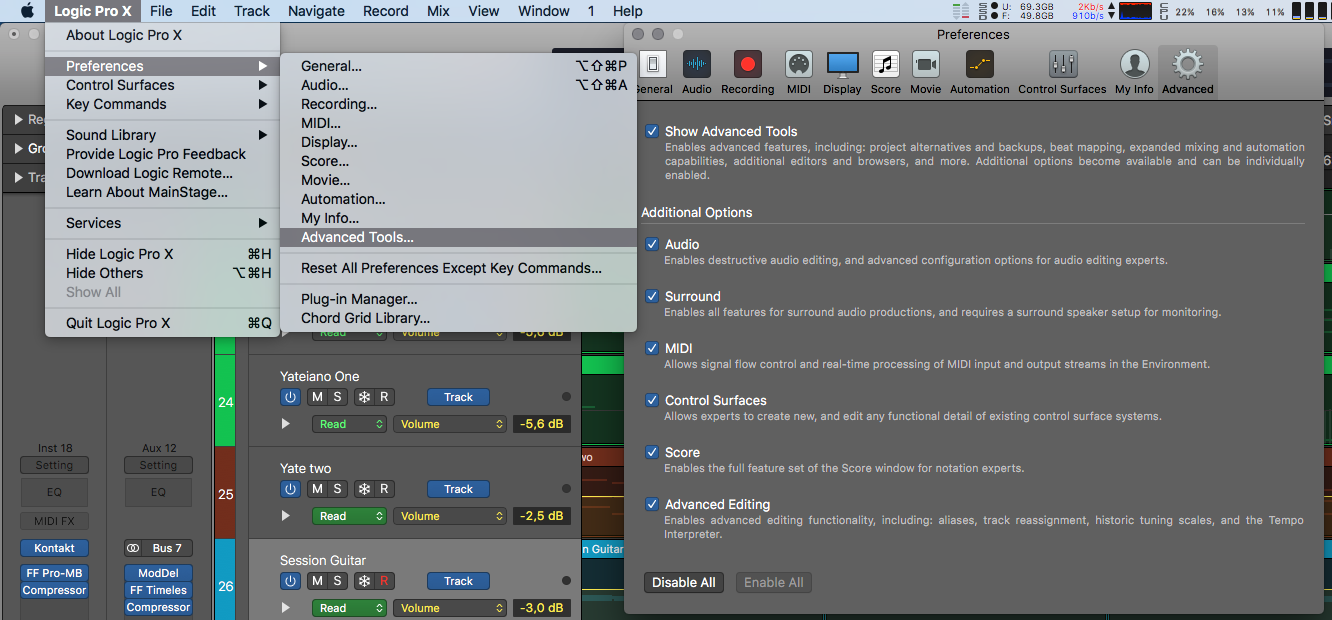Record-enable the Yate two track
The height and width of the screenshot is (620, 1332).
coord(384,489)
